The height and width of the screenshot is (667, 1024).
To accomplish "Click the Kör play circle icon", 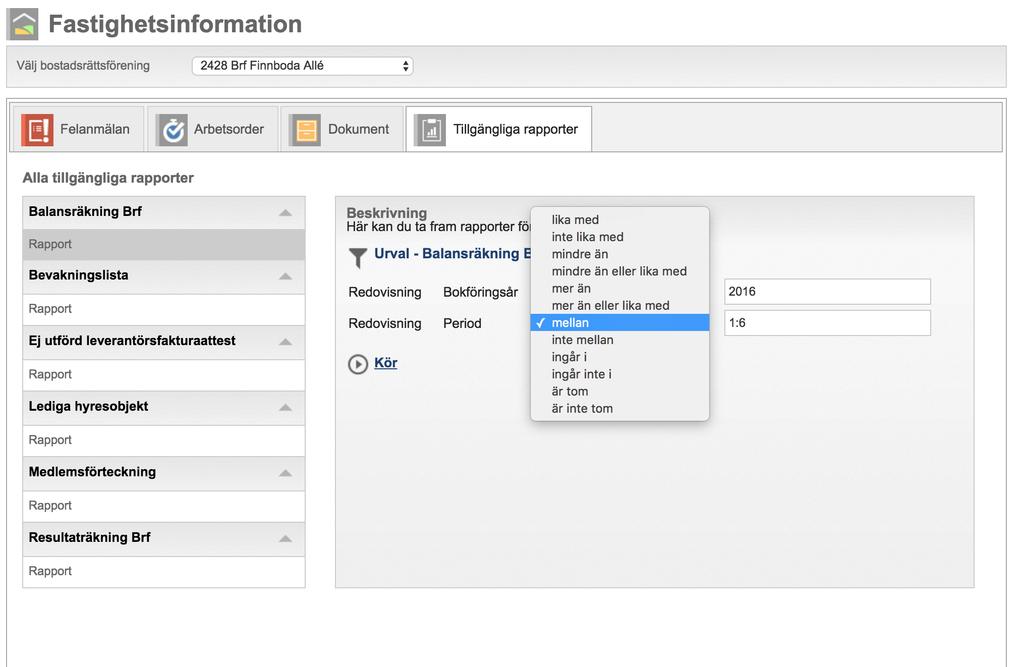I will [358, 364].
